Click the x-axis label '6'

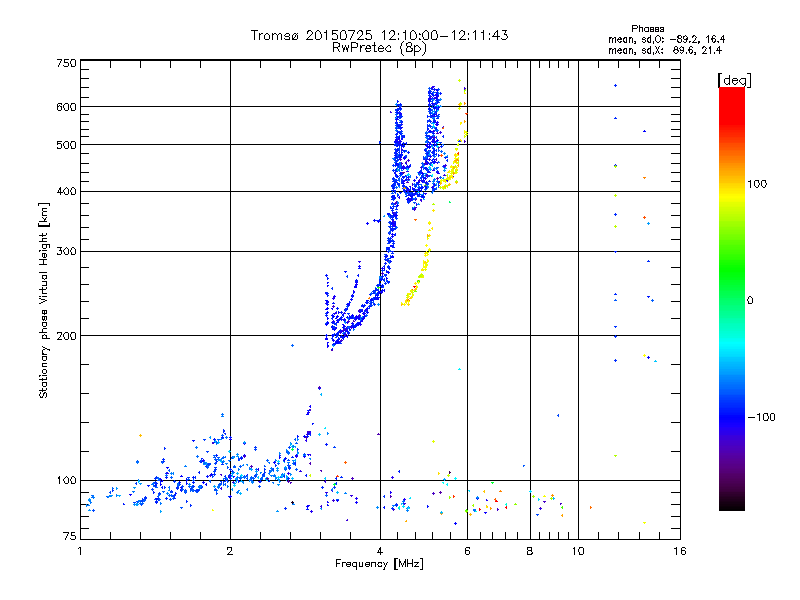point(467,551)
